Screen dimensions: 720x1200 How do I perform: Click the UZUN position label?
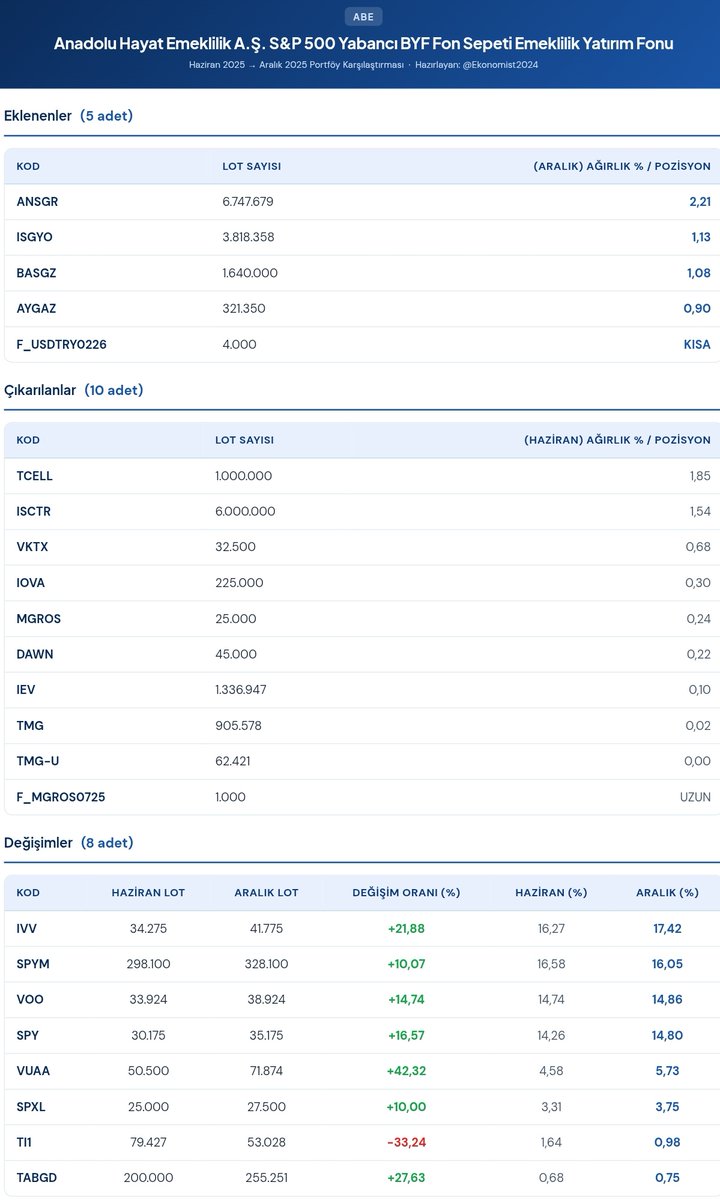[695, 797]
